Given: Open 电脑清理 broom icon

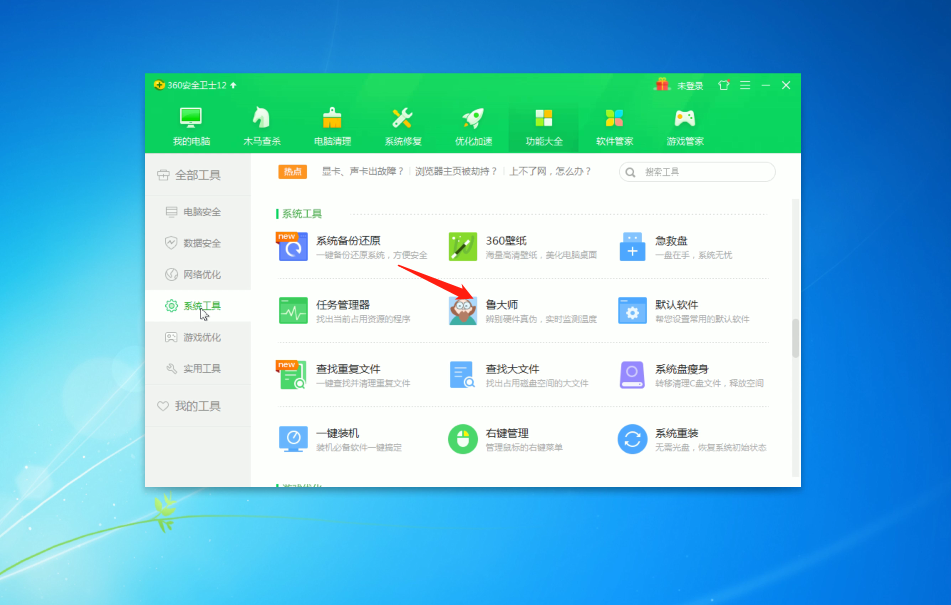Looking at the screenshot, I should (x=332, y=118).
